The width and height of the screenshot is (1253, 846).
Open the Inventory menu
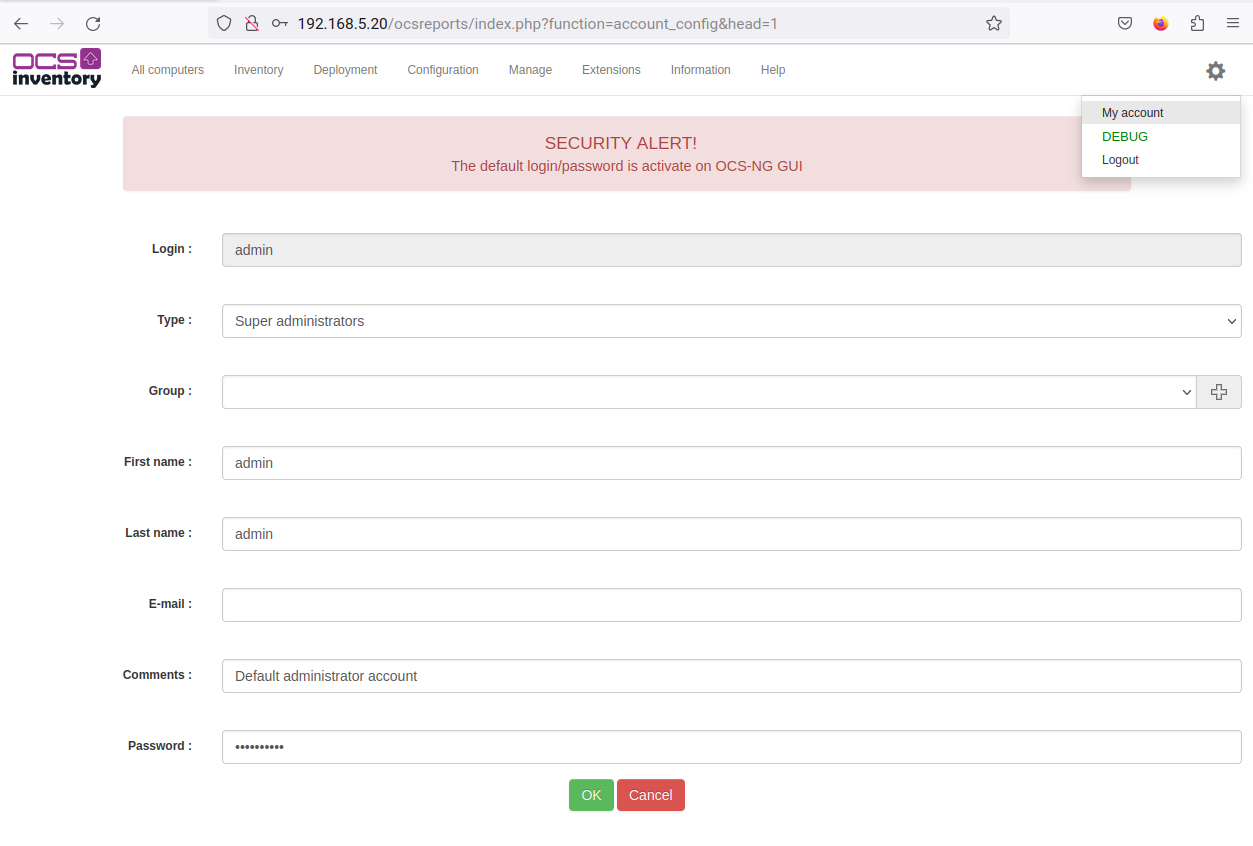259,70
